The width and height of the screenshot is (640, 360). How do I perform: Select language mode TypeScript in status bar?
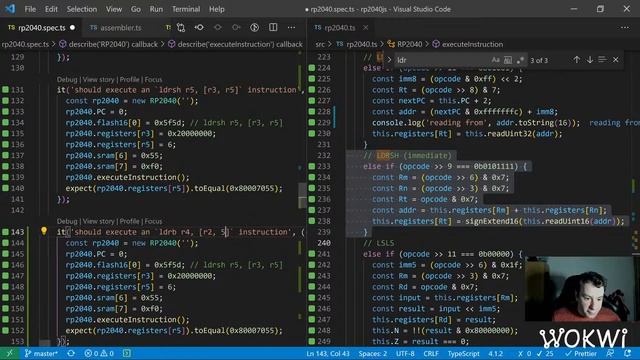pyautogui.click(x=463, y=353)
